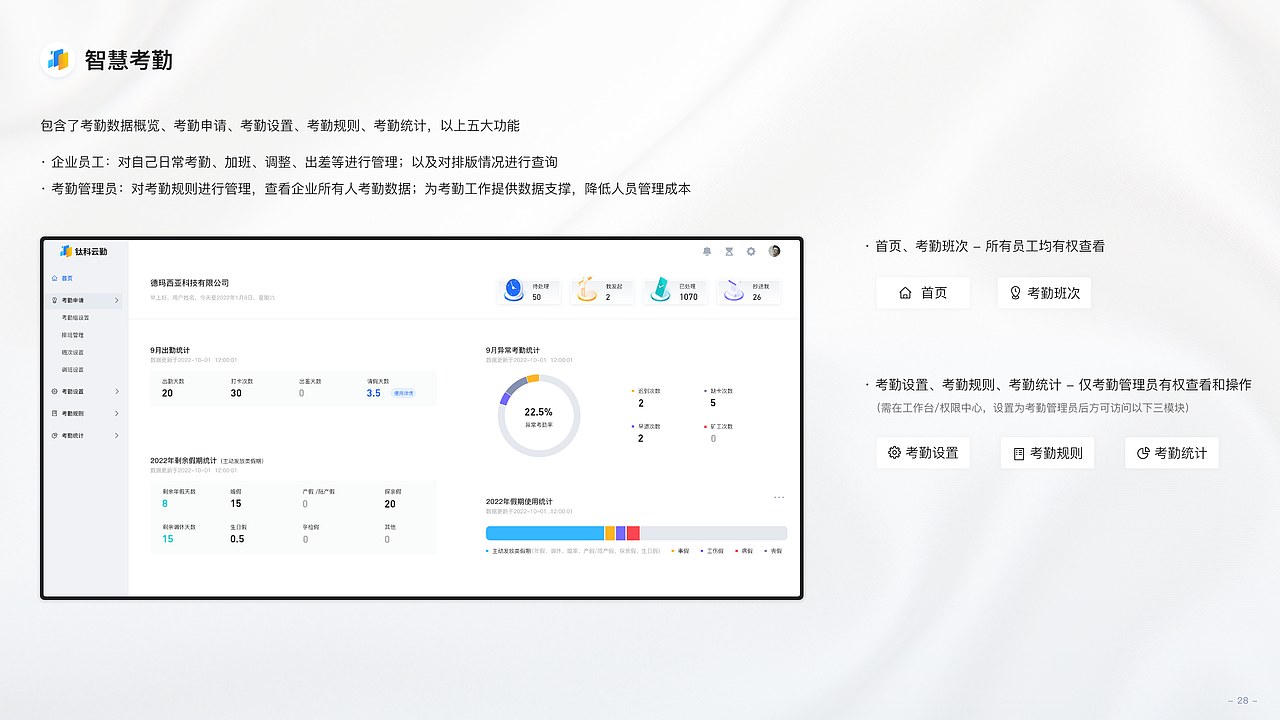Collapse the 考勤申请 sidebar chevron
This screenshot has width=1280, height=720.
click(x=116, y=300)
